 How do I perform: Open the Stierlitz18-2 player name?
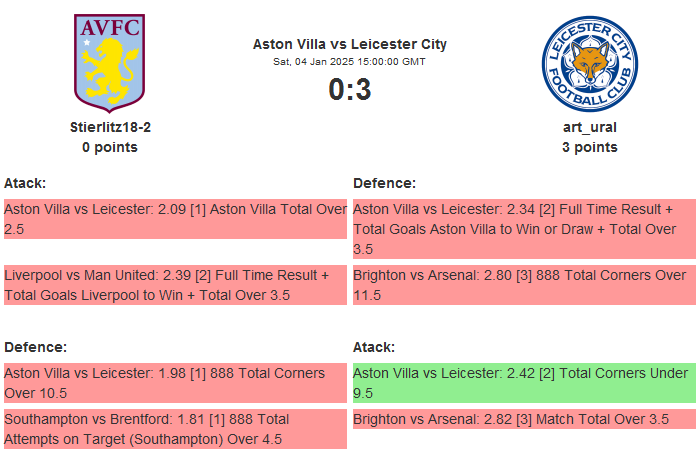point(110,127)
